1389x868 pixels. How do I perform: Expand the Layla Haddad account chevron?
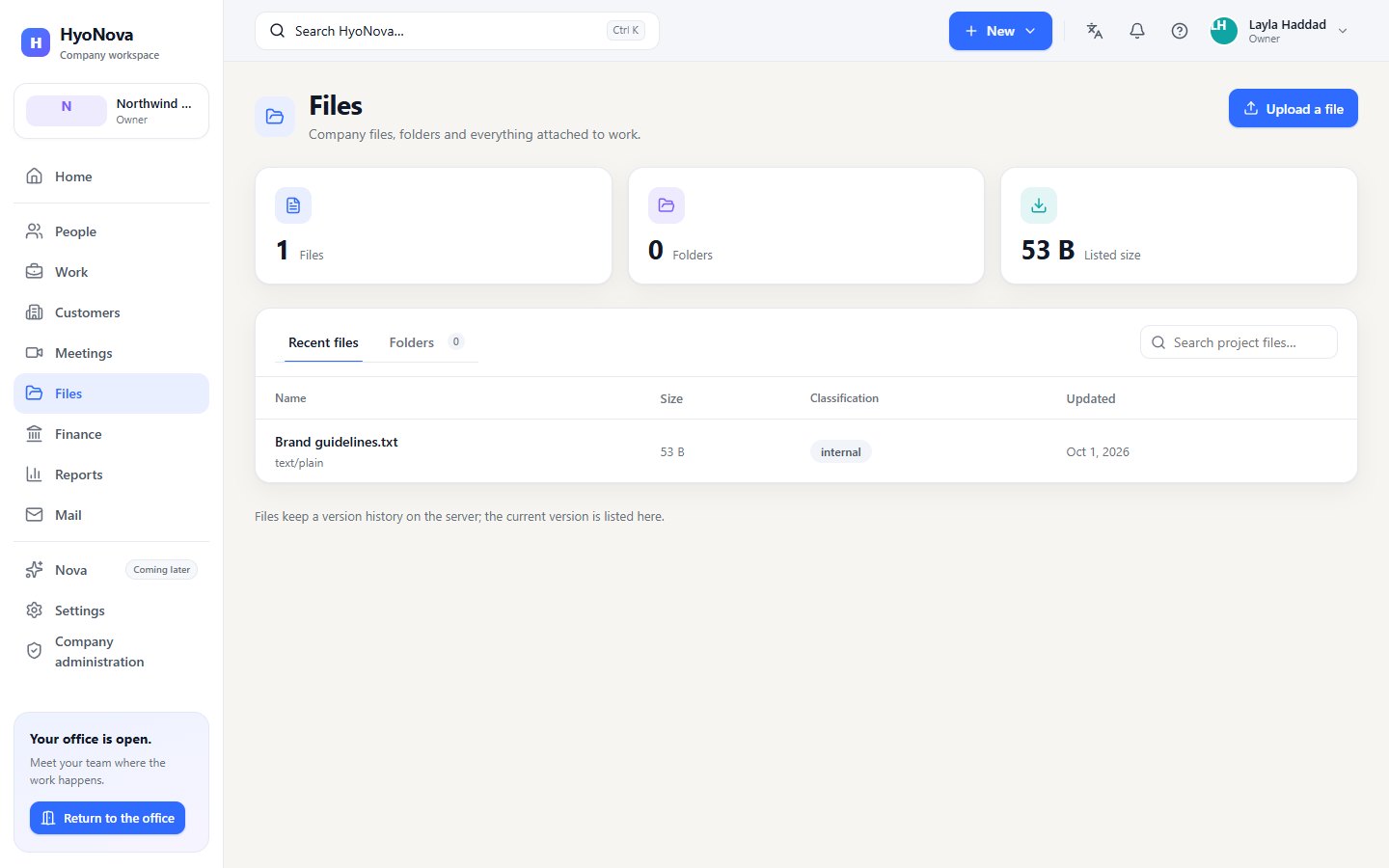pyautogui.click(x=1343, y=31)
